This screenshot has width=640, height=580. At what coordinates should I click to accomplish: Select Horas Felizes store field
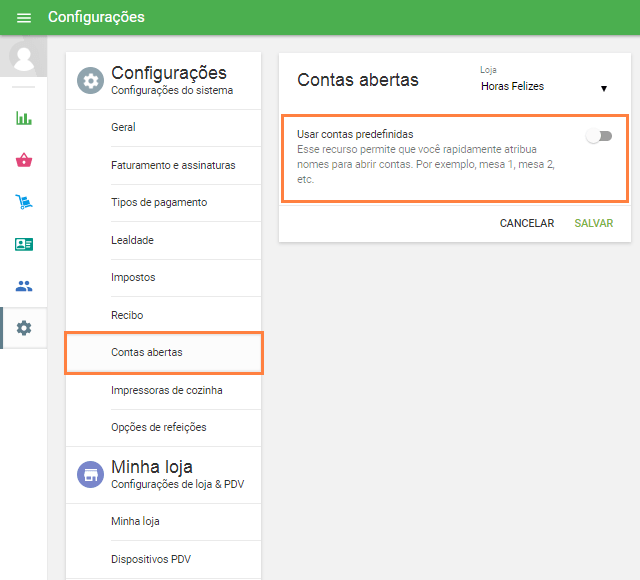[544, 87]
